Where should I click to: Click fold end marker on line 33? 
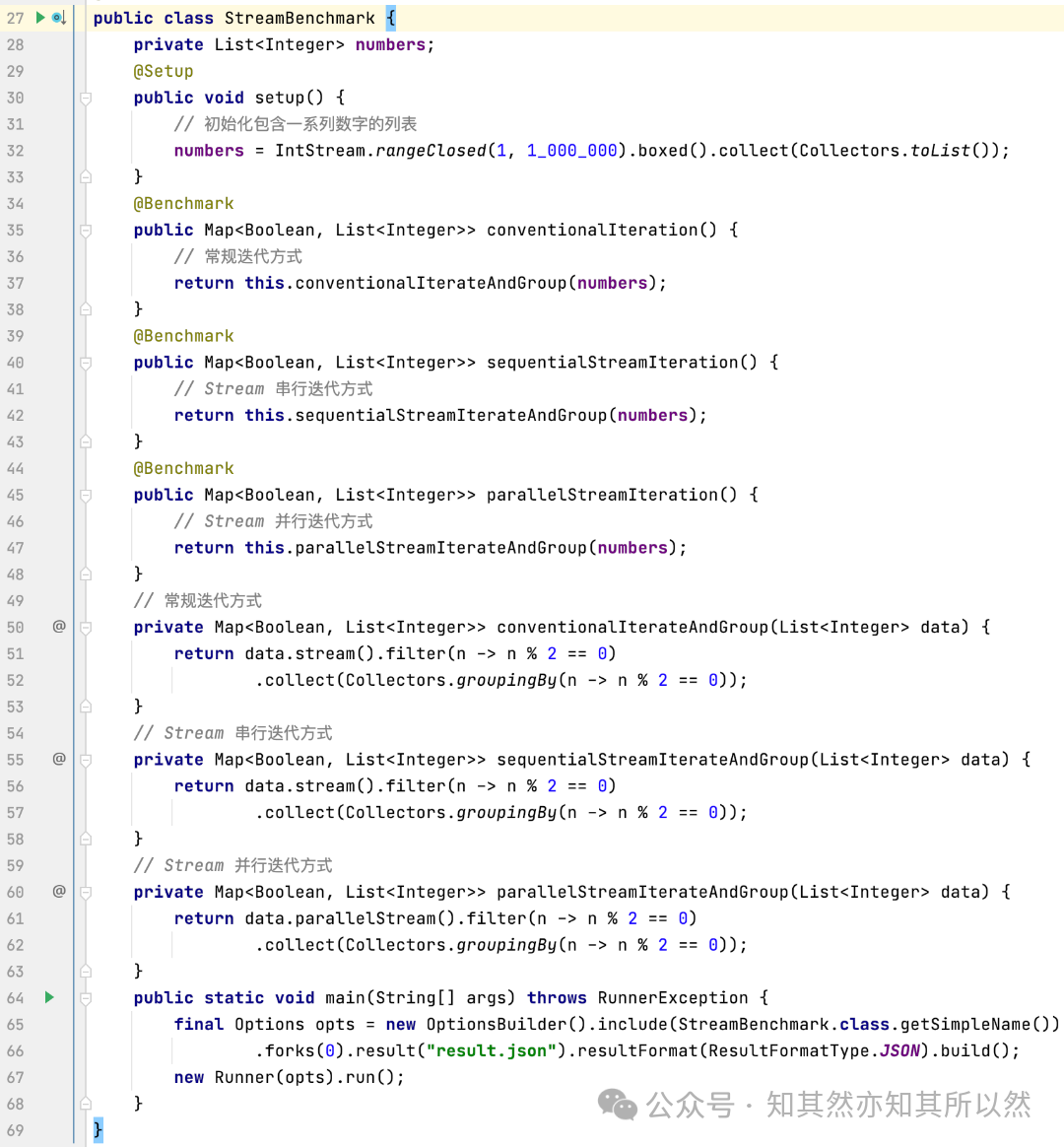click(86, 177)
